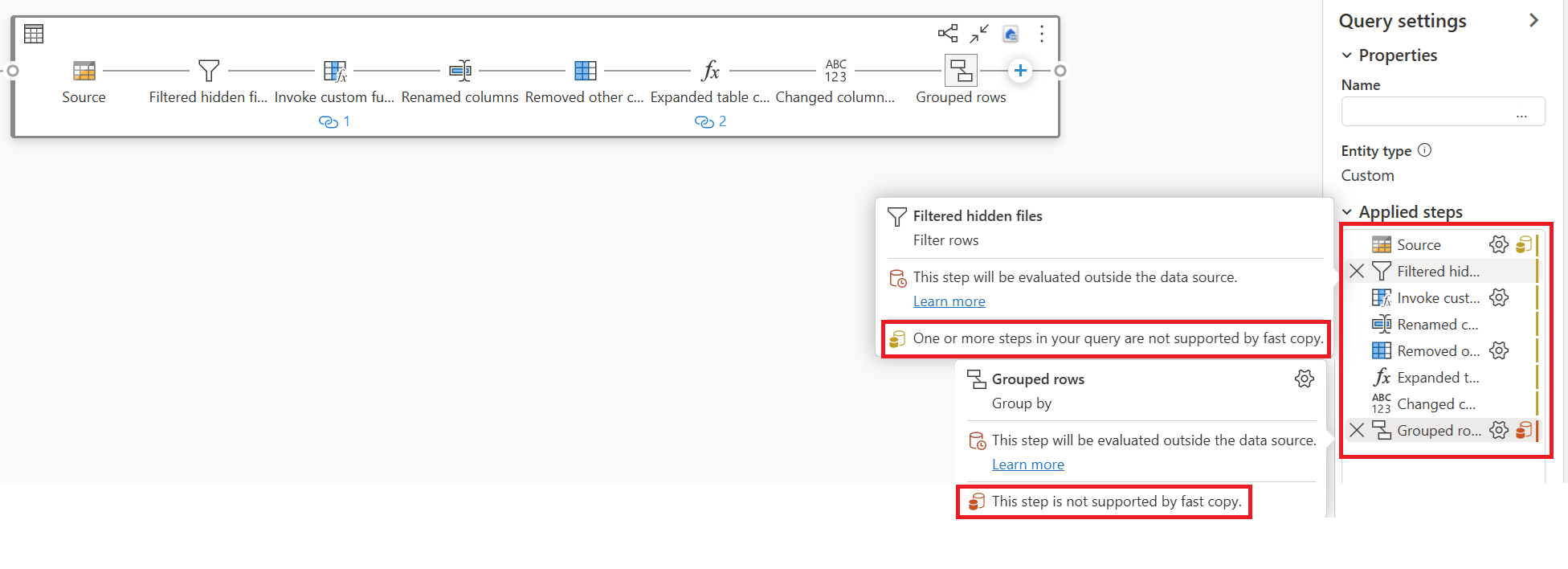This screenshot has height=569, width=1568.
Task: Open settings gear for Source applied step
Action: [1498, 244]
